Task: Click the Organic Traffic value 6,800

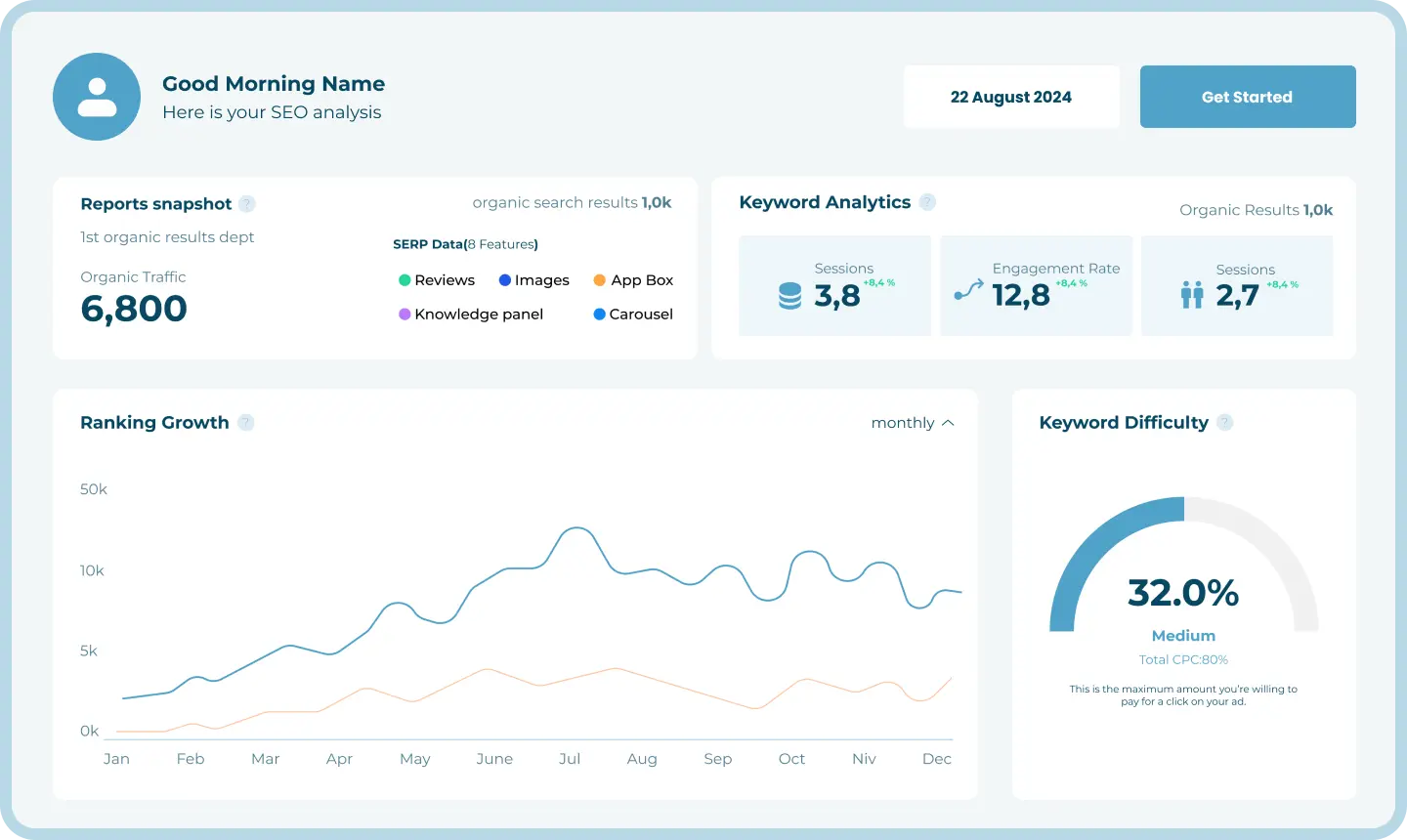Action: (x=134, y=309)
